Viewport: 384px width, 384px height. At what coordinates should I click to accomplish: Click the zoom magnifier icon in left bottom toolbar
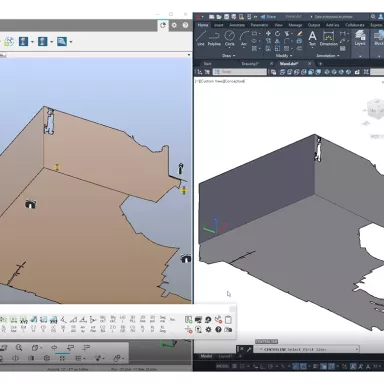tap(19, 348)
